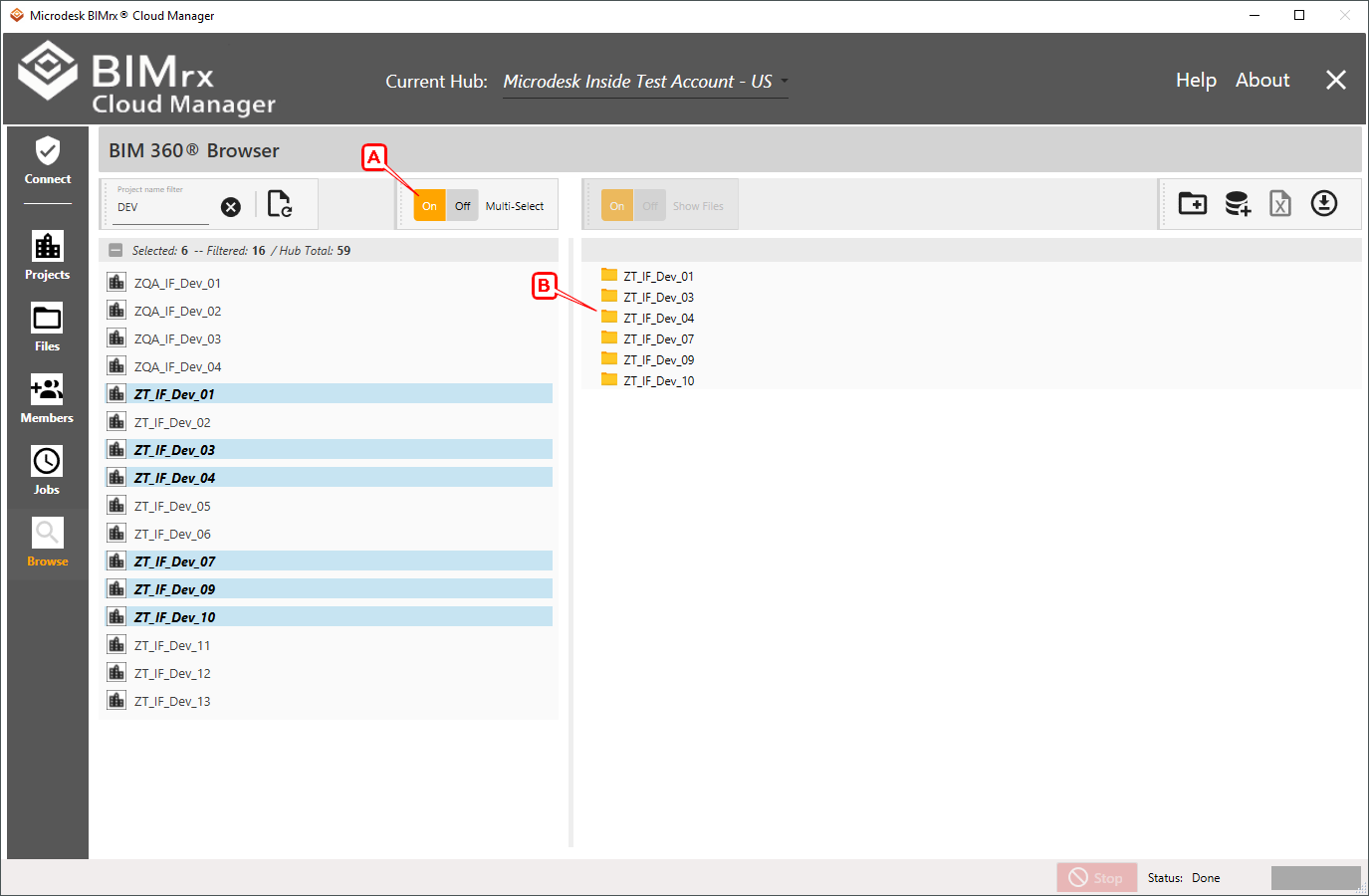Screen dimensions: 1369x896
Task: Select project ZQA_IF_Dev_03
Action: [x=329, y=338]
